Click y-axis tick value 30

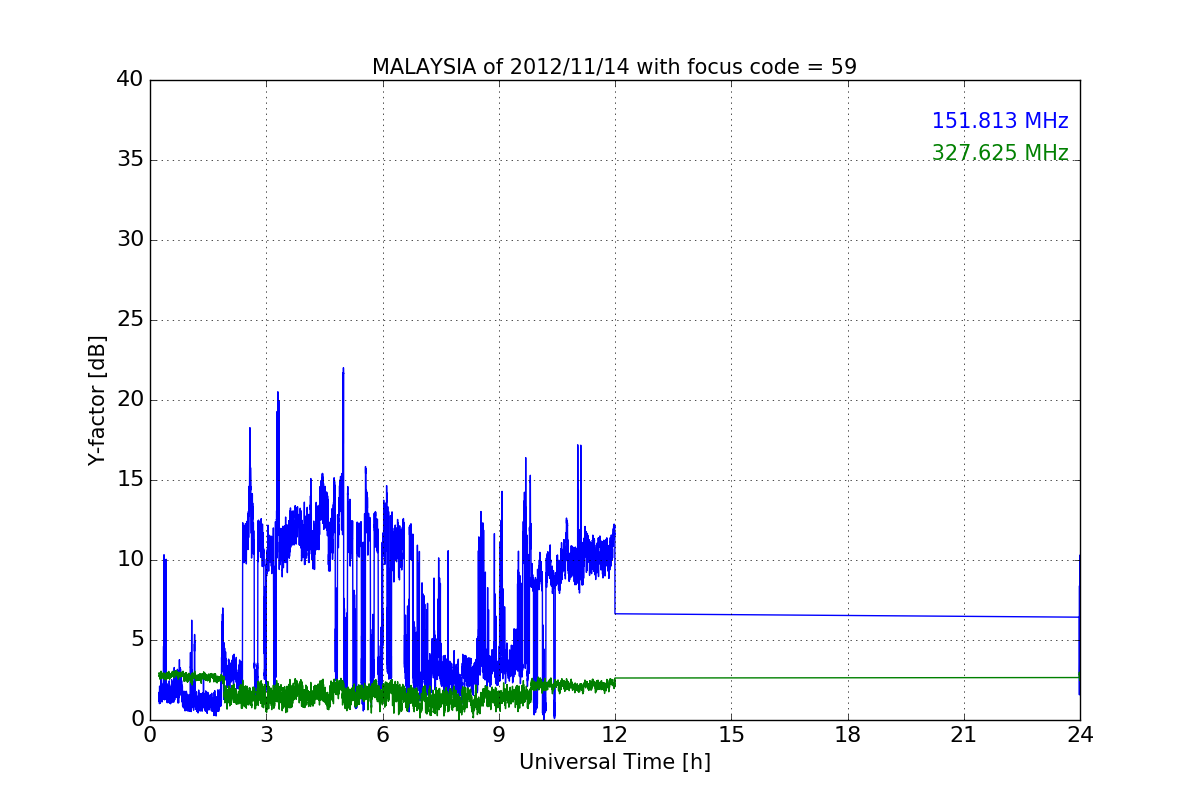click(130, 240)
